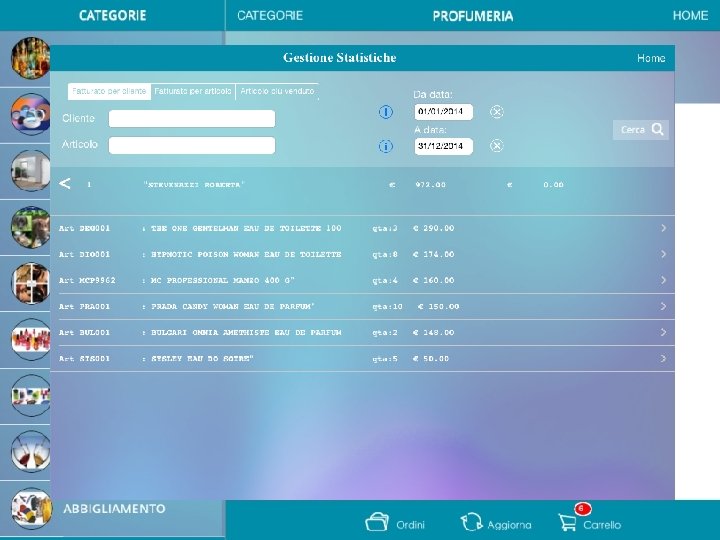
Task: Open the furniture room category thumbnail
Action: coord(30,171)
